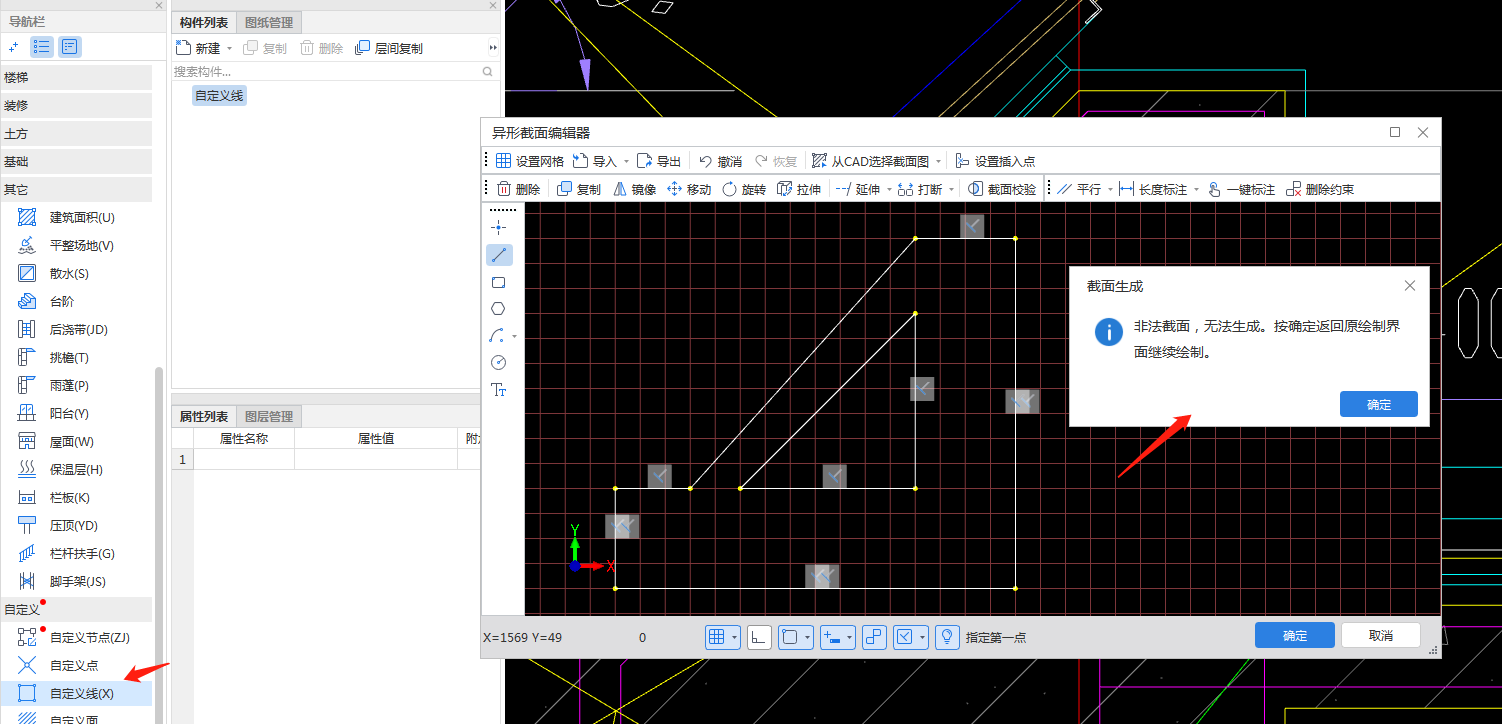The image size is (1502, 724).
Task: Click the 截面校验 section check tool
Action: [1002, 189]
